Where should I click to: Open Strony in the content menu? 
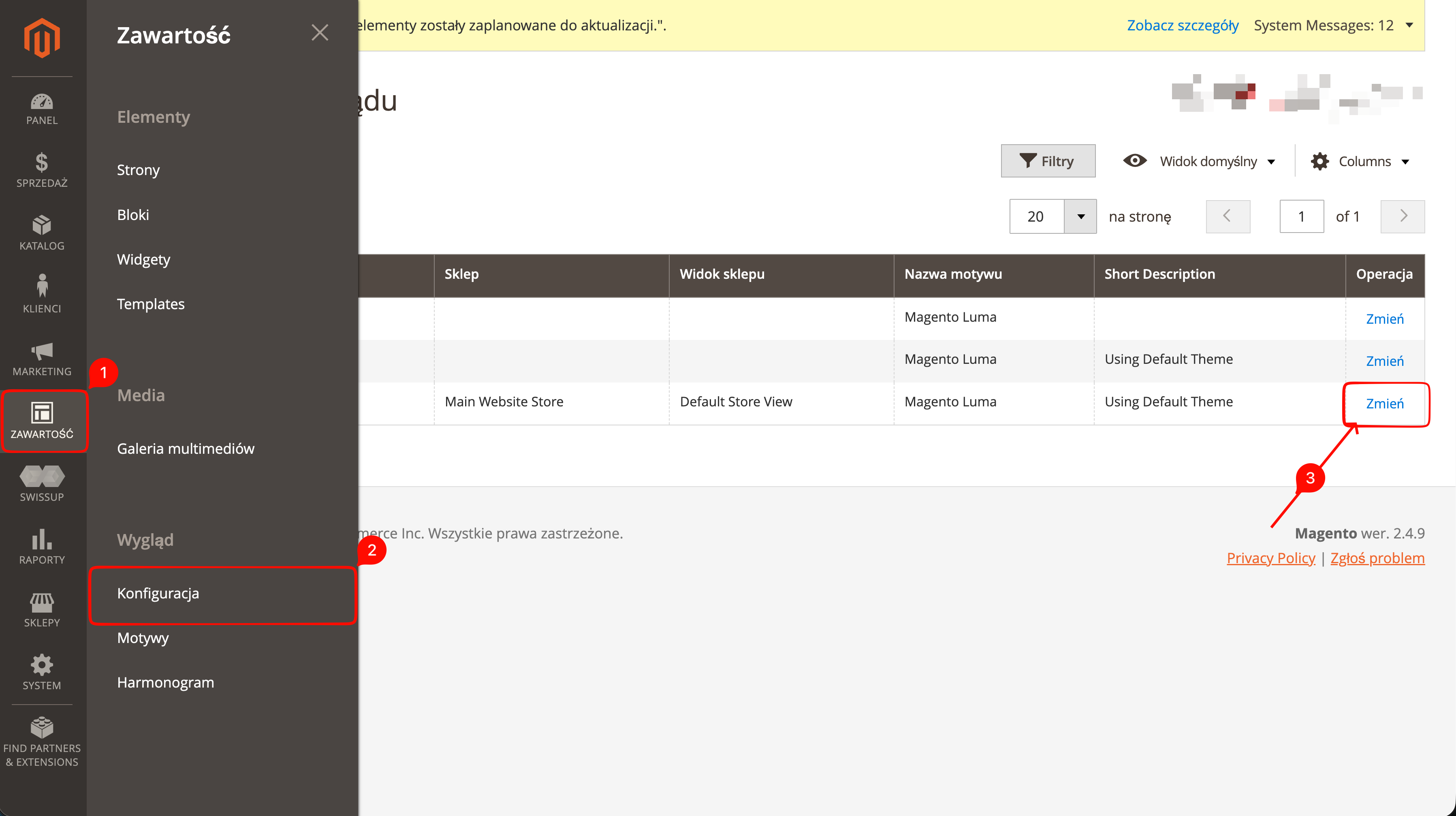pyautogui.click(x=139, y=170)
